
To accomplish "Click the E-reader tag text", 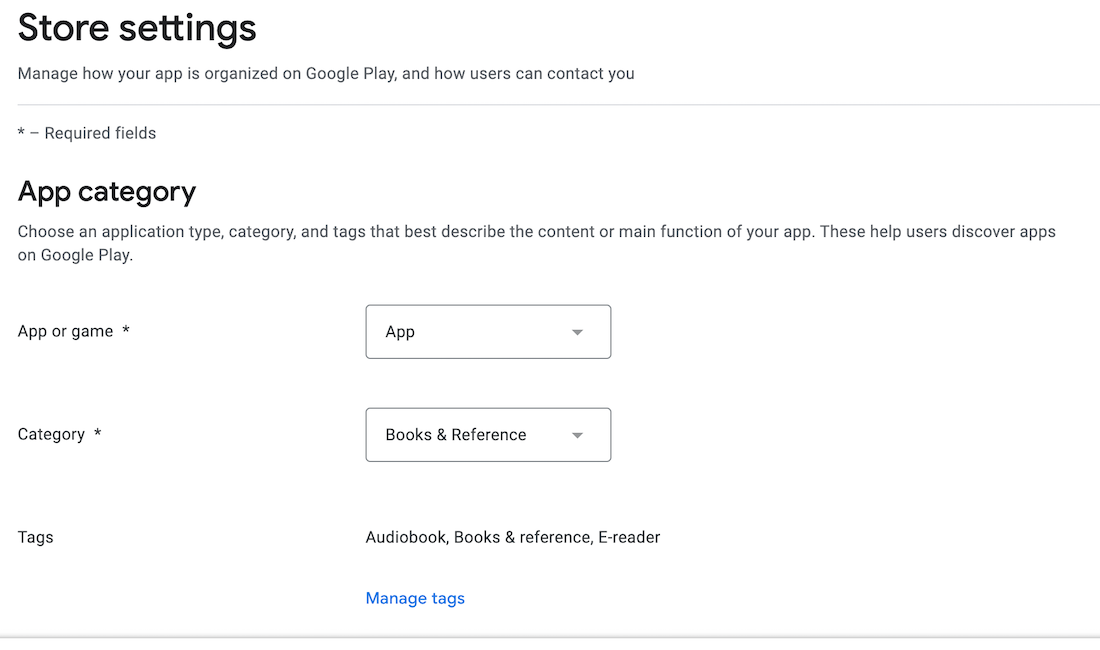I will click(x=629, y=537).
